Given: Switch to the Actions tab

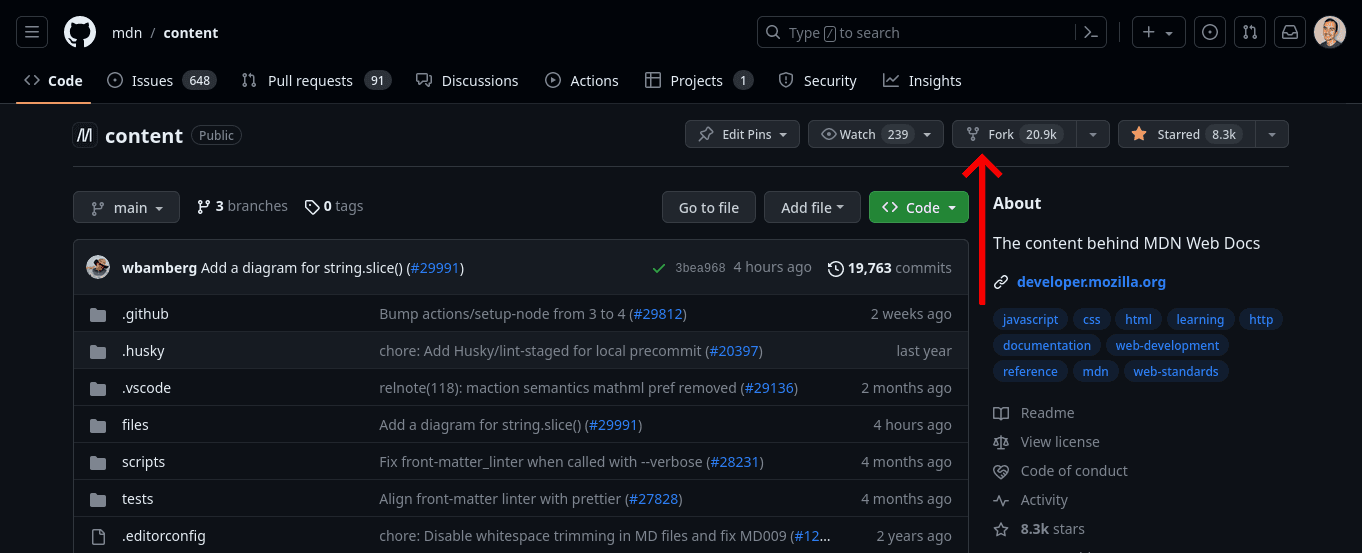Looking at the screenshot, I should point(582,80).
